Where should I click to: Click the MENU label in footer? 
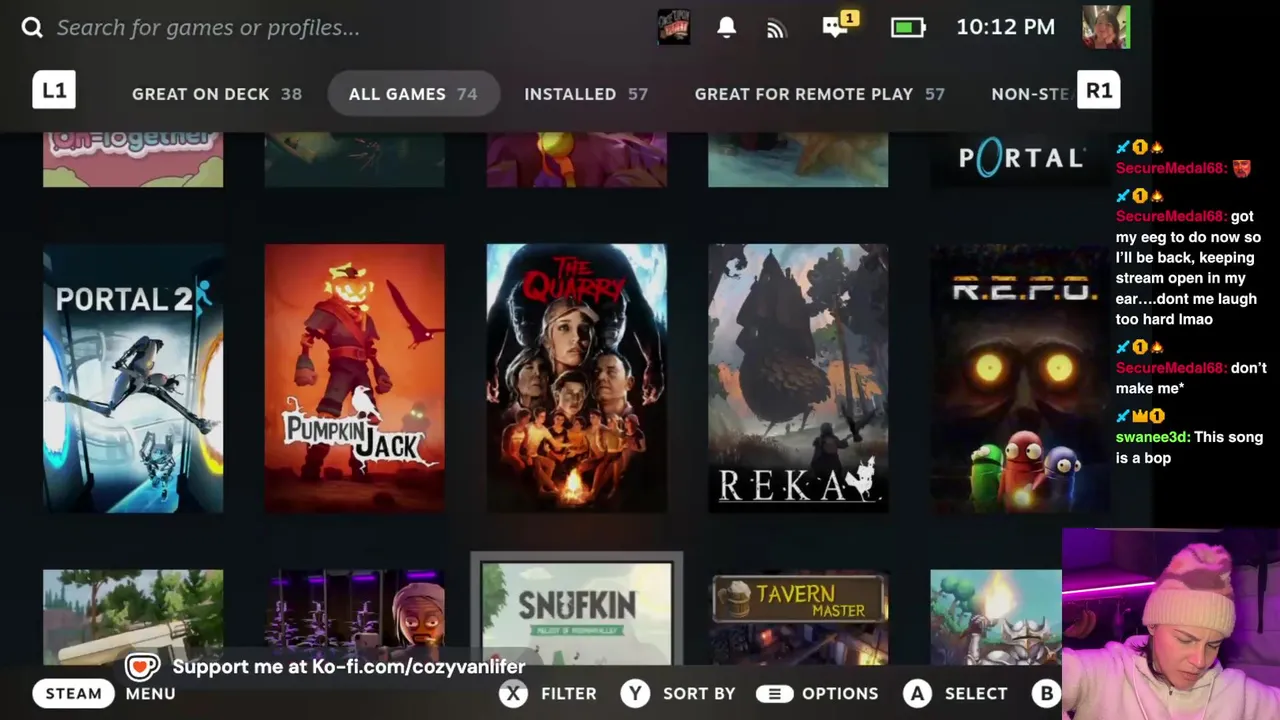point(151,693)
